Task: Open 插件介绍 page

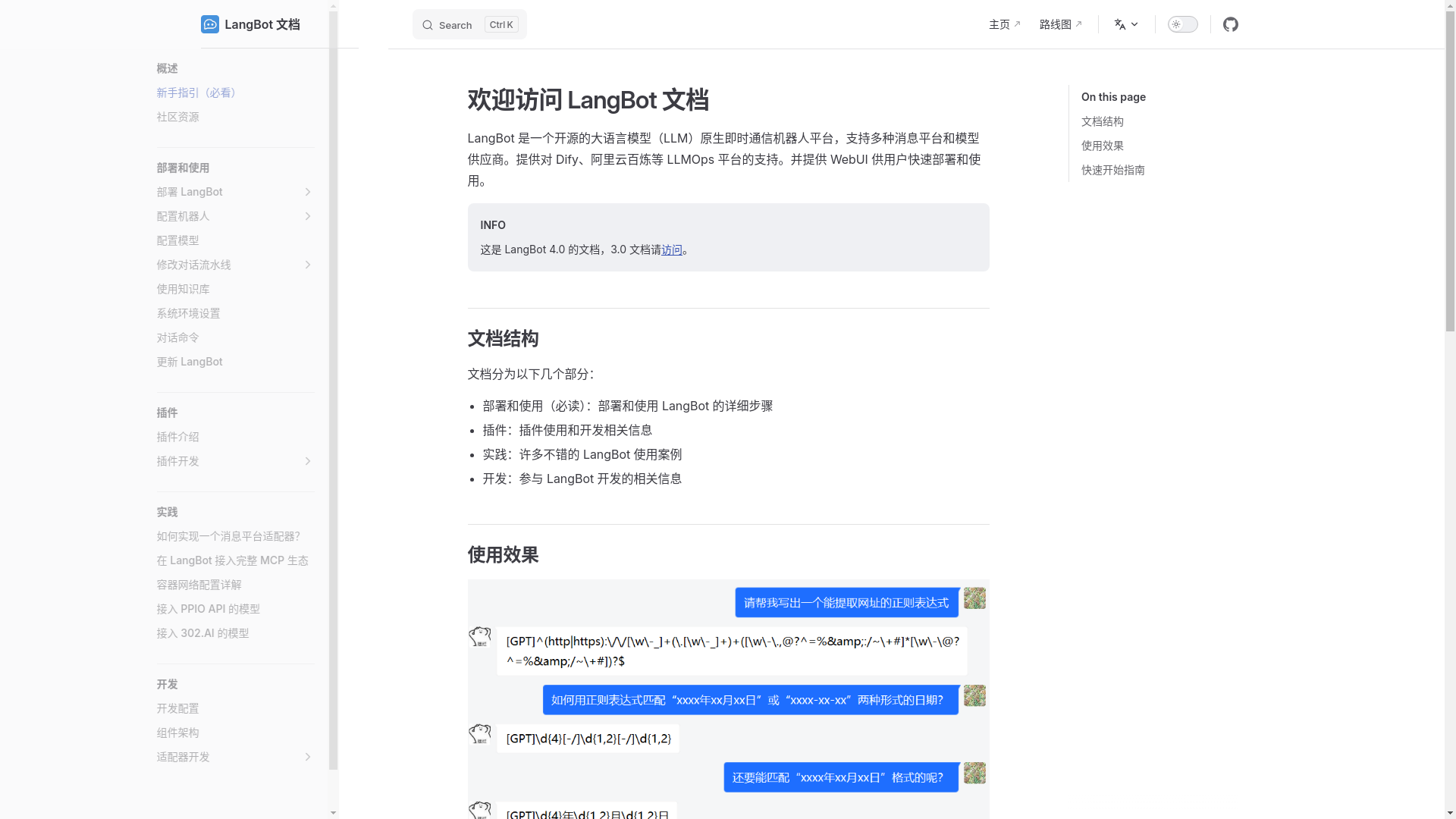Action: [x=177, y=437]
